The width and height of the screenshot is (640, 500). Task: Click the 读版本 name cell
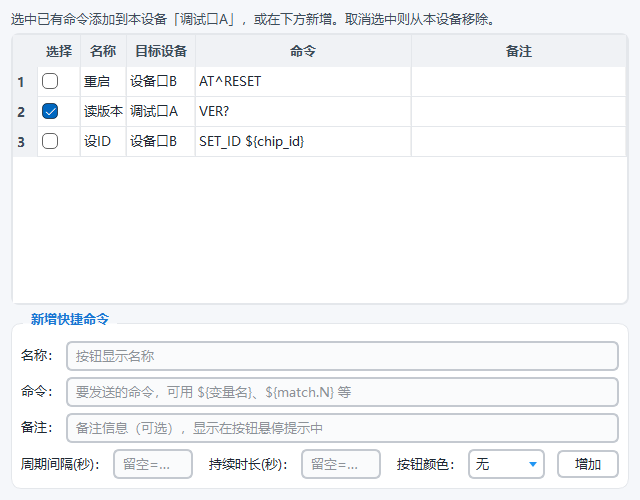(103, 111)
